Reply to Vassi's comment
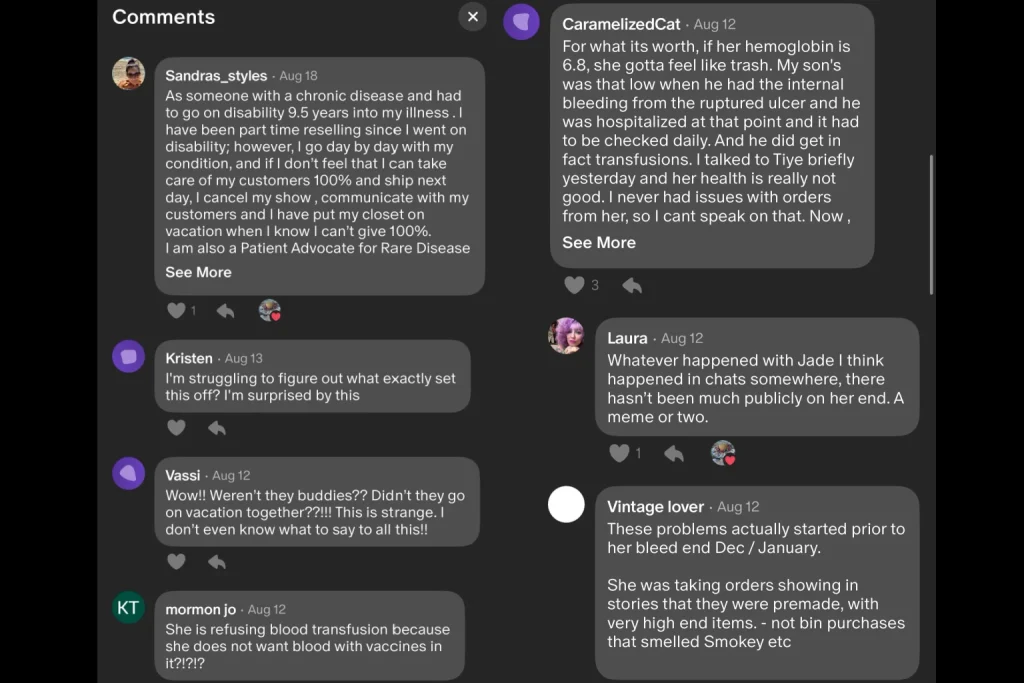The image size is (1024, 683). point(217,562)
